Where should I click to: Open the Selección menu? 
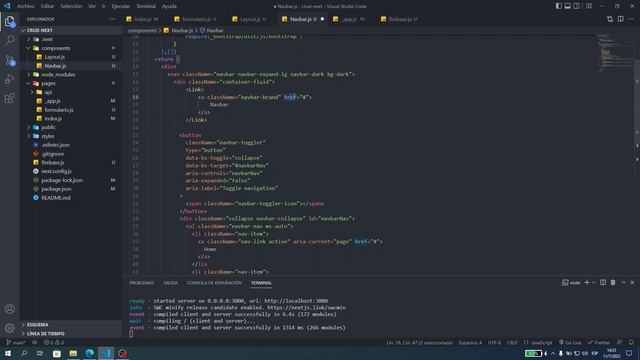[x=71, y=6]
